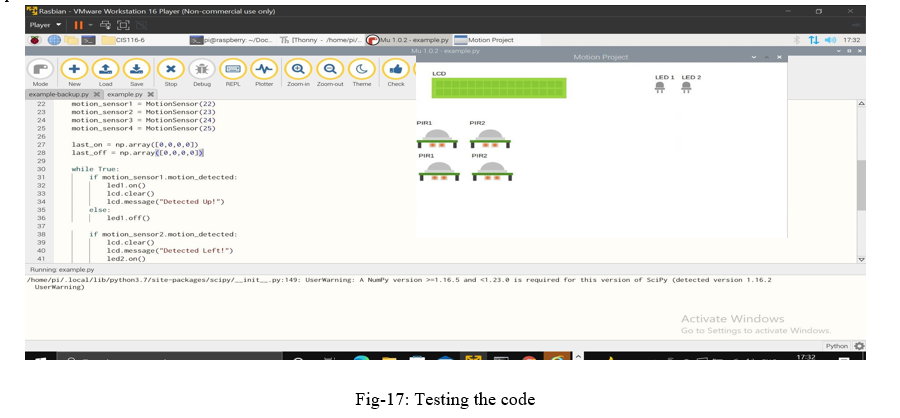This screenshot has height=418, width=900.
Task: Click line 'motion_sensor4 = MotionSensor(25)'
Action: (x=143, y=129)
